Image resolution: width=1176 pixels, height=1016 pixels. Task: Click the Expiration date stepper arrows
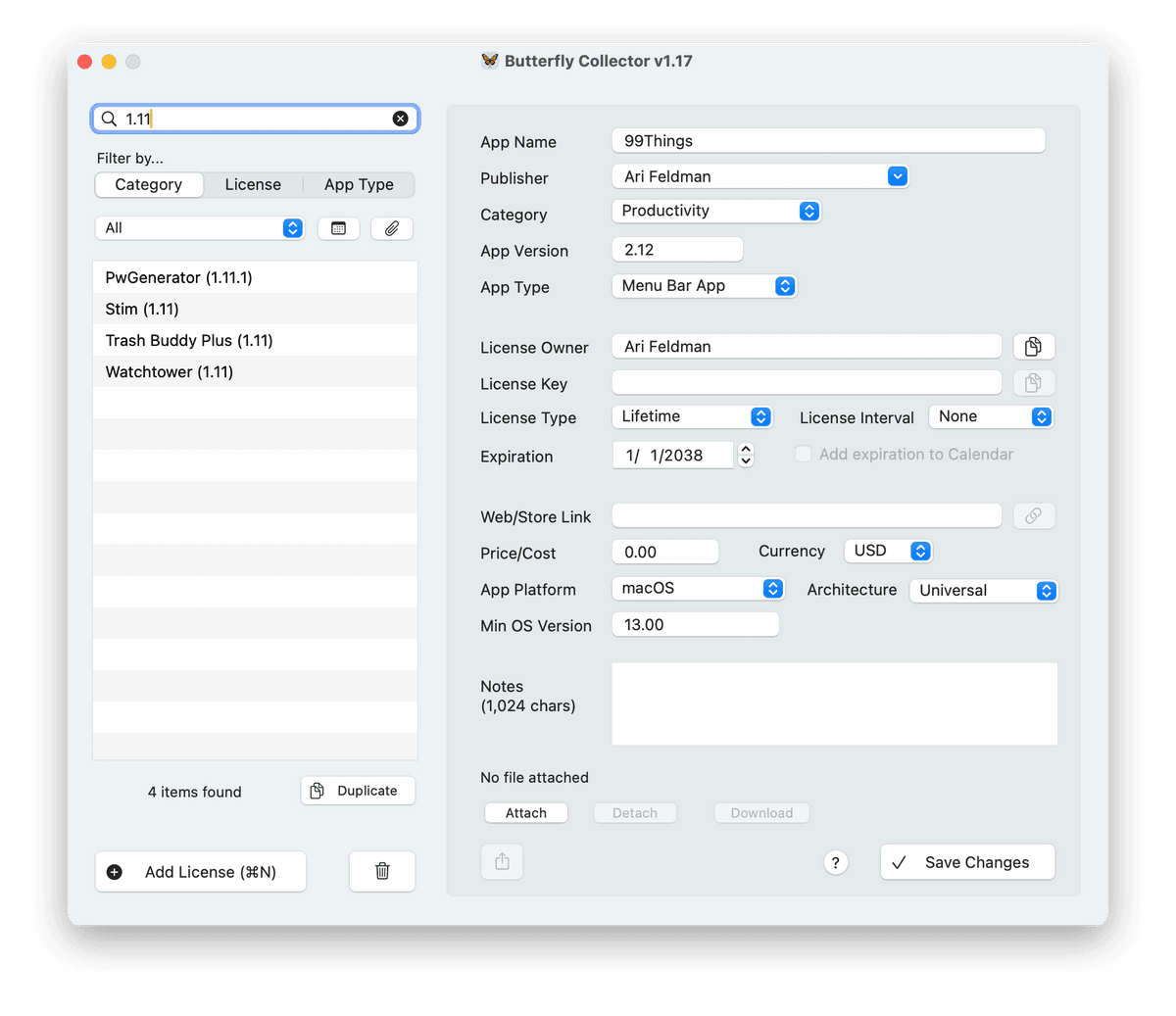point(746,455)
